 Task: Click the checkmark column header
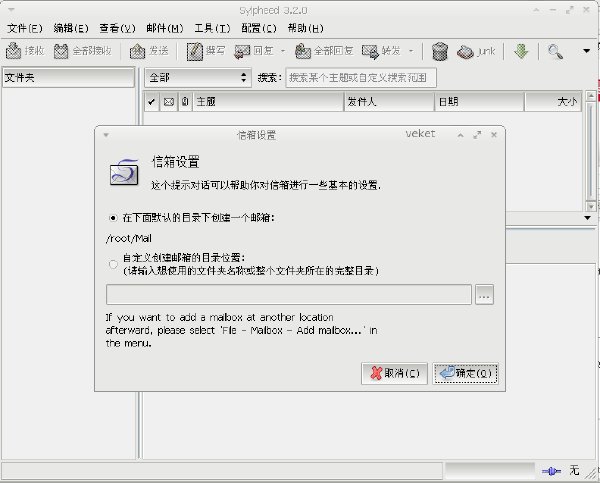152,102
